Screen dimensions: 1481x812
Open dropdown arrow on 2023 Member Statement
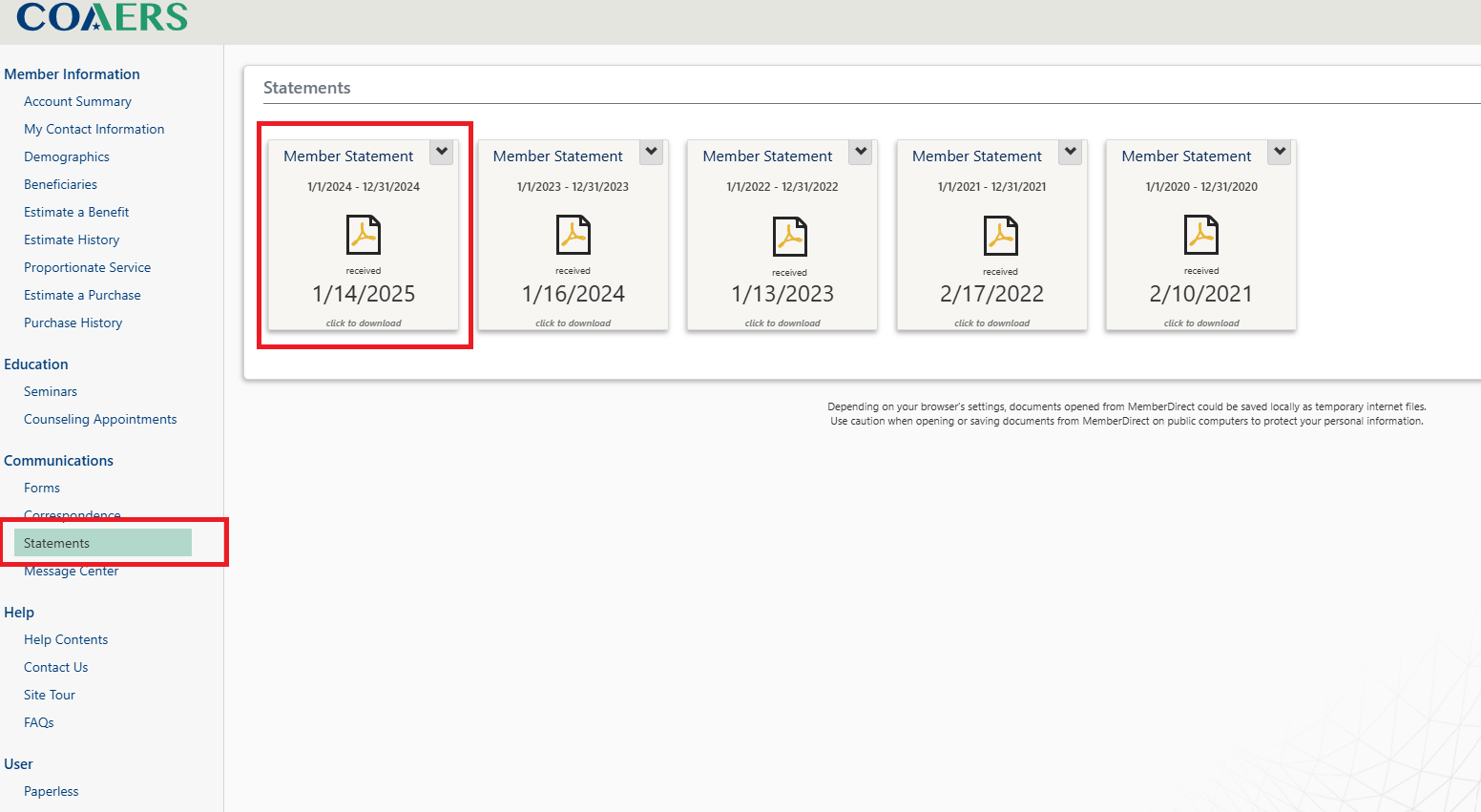point(651,152)
